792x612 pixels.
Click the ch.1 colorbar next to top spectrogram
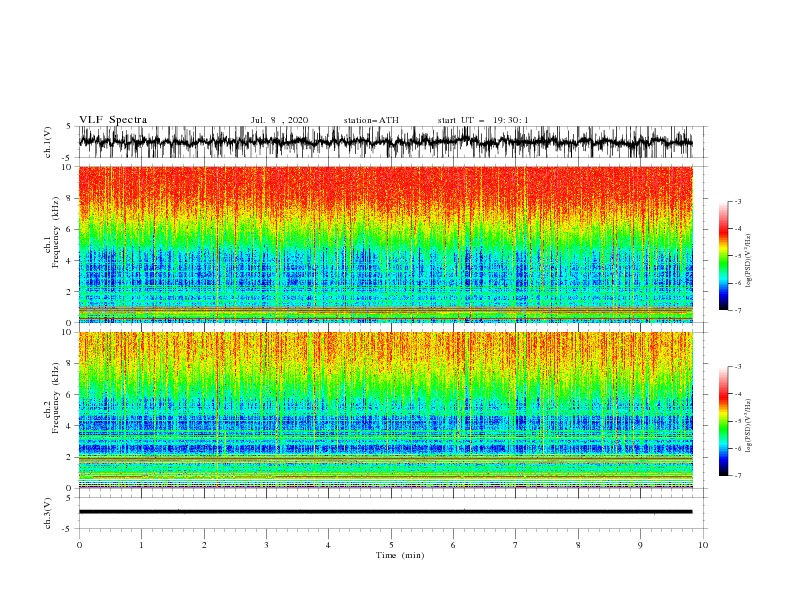click(x=723, y=256)
